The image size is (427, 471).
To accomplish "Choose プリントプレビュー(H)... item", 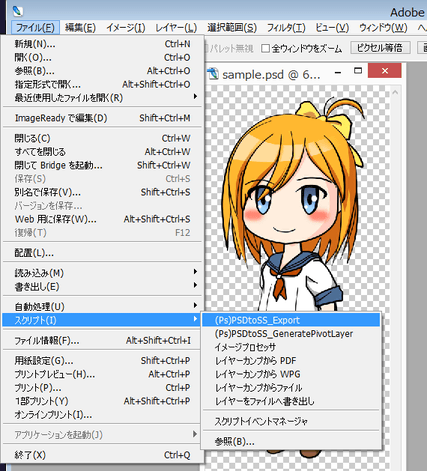I will coord(102,374).
